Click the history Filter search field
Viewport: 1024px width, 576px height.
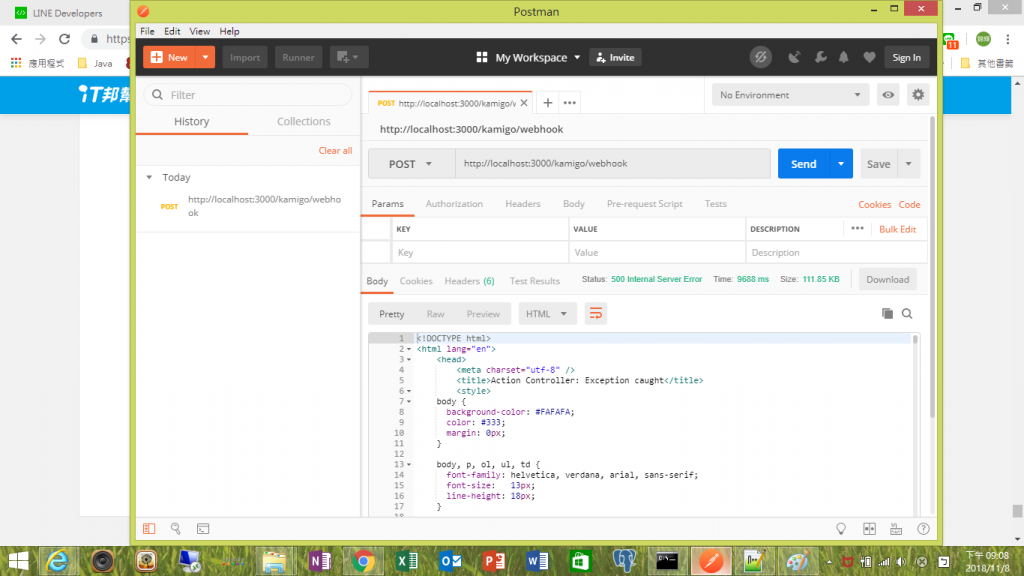(248, 95)
